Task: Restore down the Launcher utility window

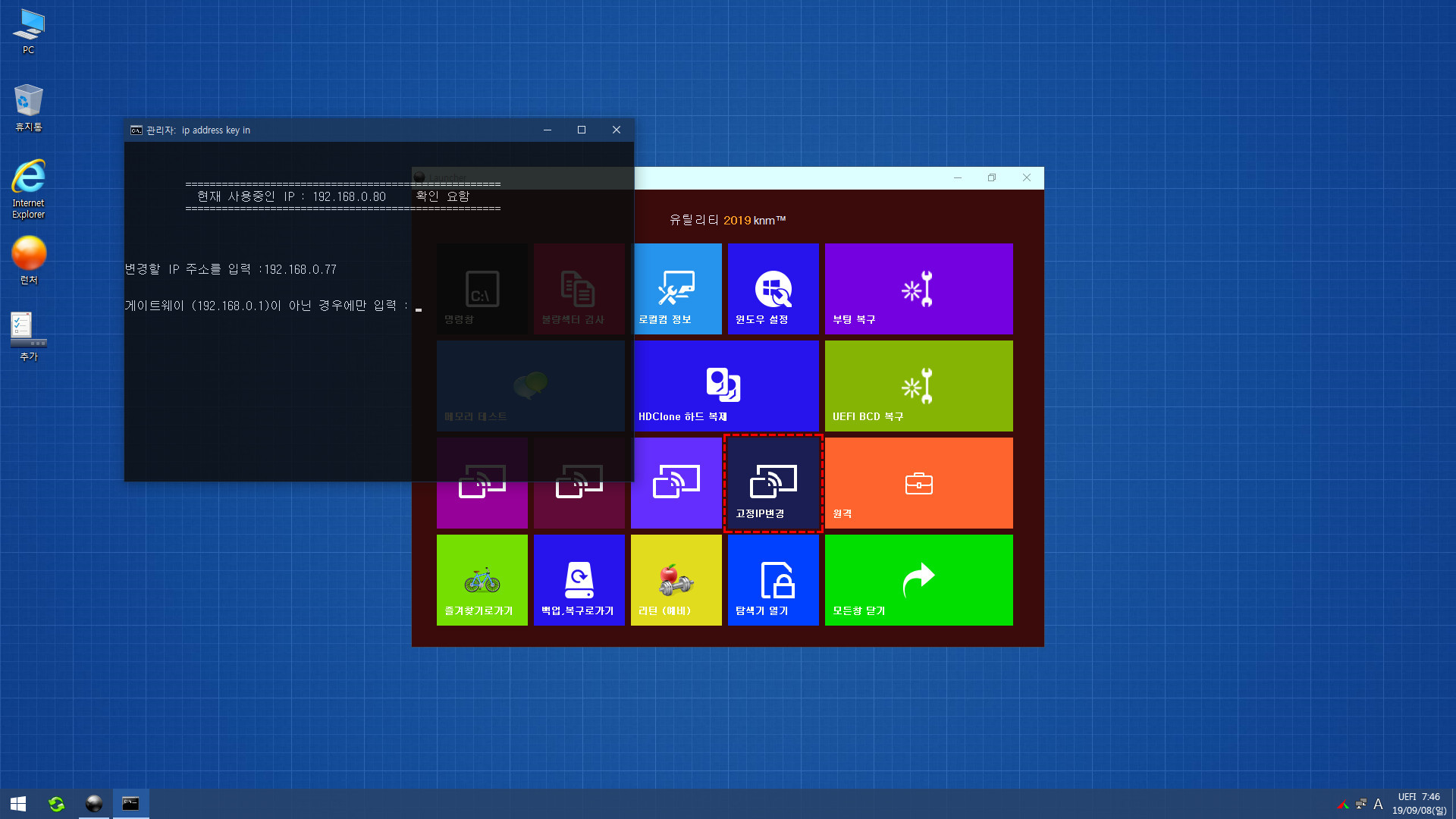Action: 992,177
